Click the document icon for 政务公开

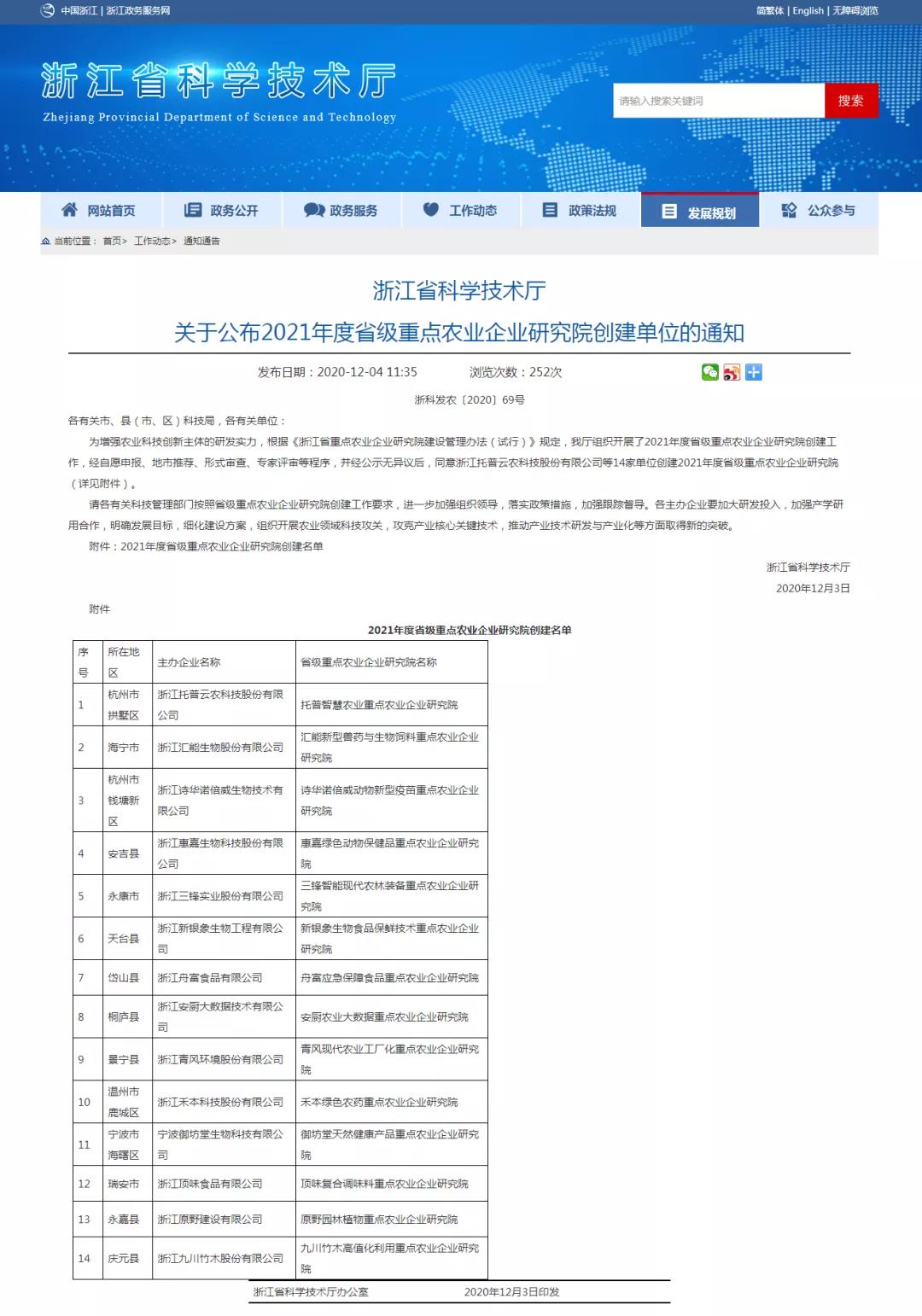(x=193, y=210)
